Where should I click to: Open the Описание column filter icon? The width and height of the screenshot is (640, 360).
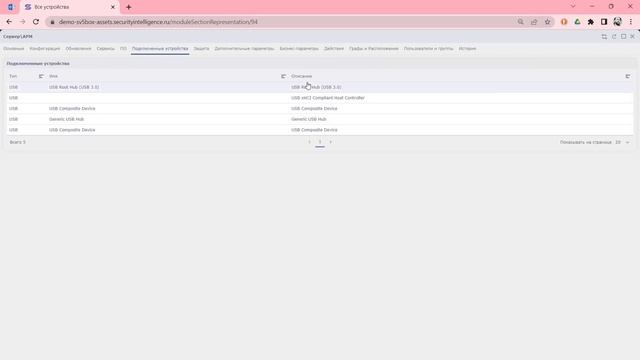(x=628, y=76)
